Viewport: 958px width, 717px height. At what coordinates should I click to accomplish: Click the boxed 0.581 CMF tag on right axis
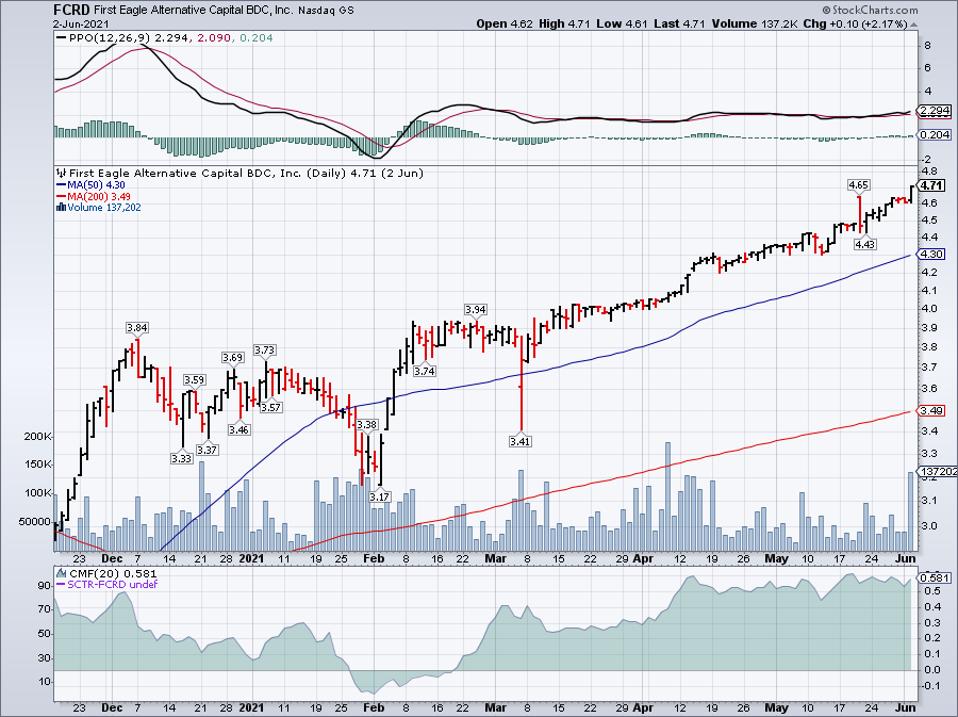(935, 578)
